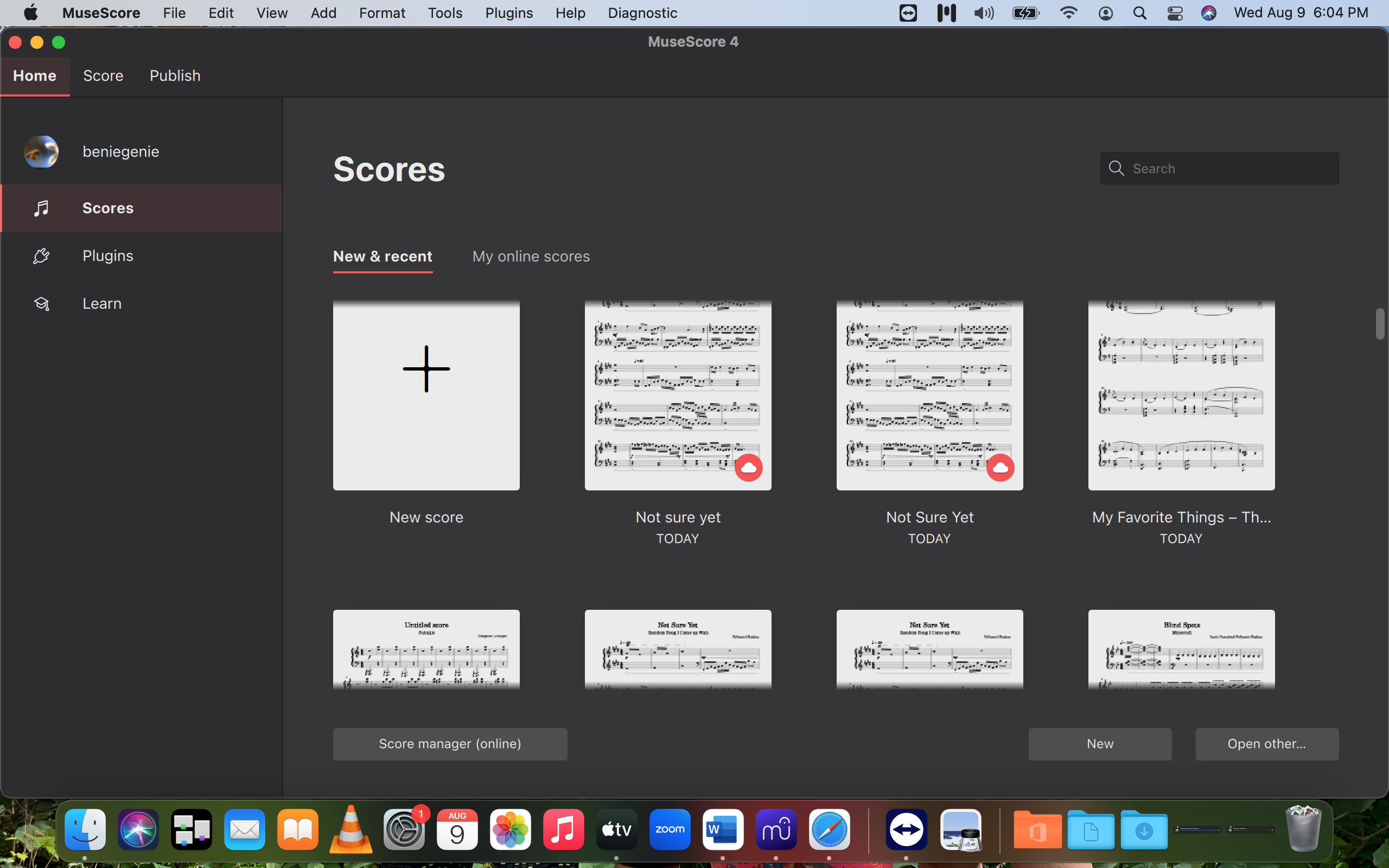Click the Open other... button
The height and width of the screenshot is (868, 1389).
(1266, 743)
